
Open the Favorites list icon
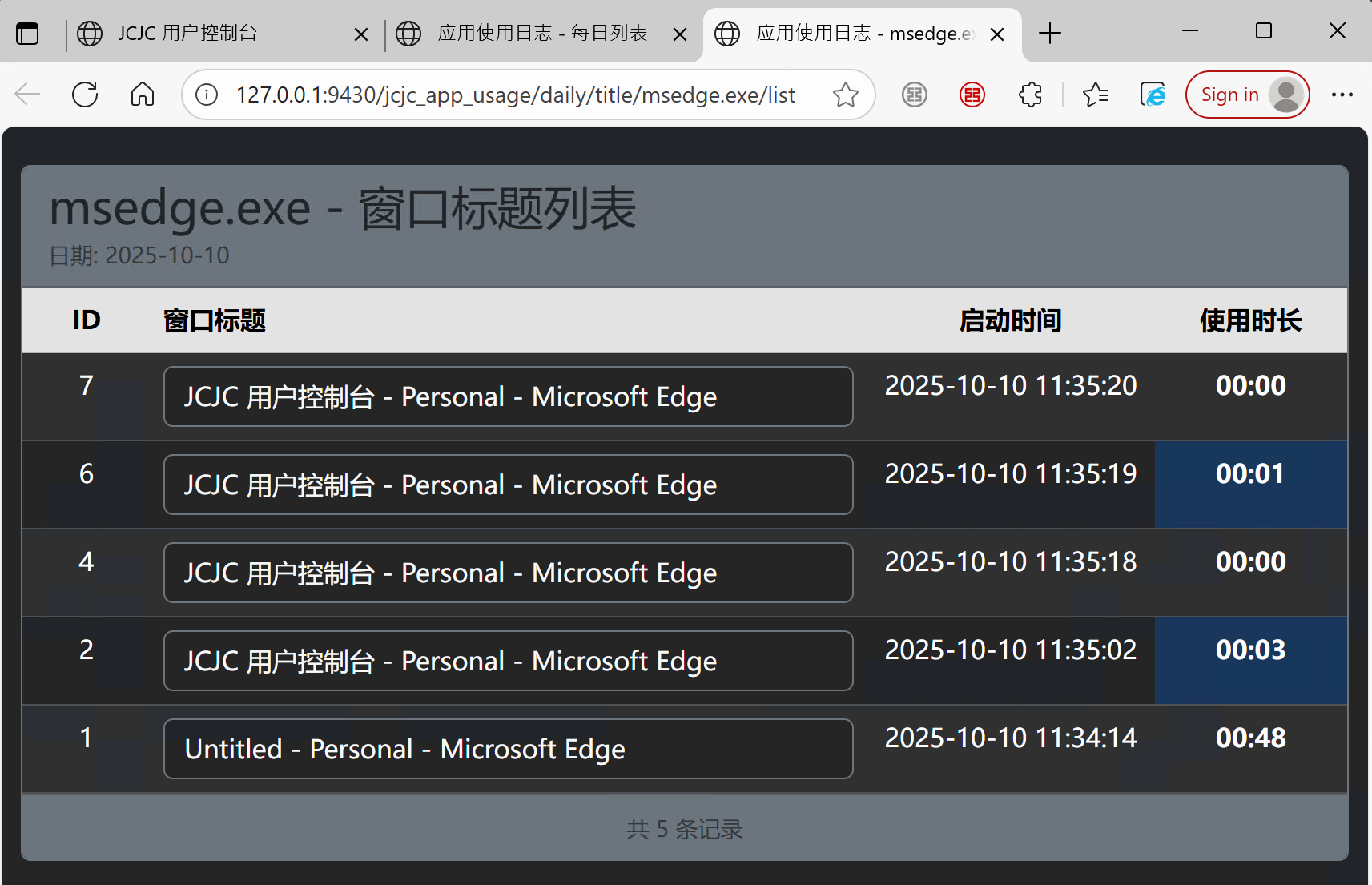pos(1095,95)
